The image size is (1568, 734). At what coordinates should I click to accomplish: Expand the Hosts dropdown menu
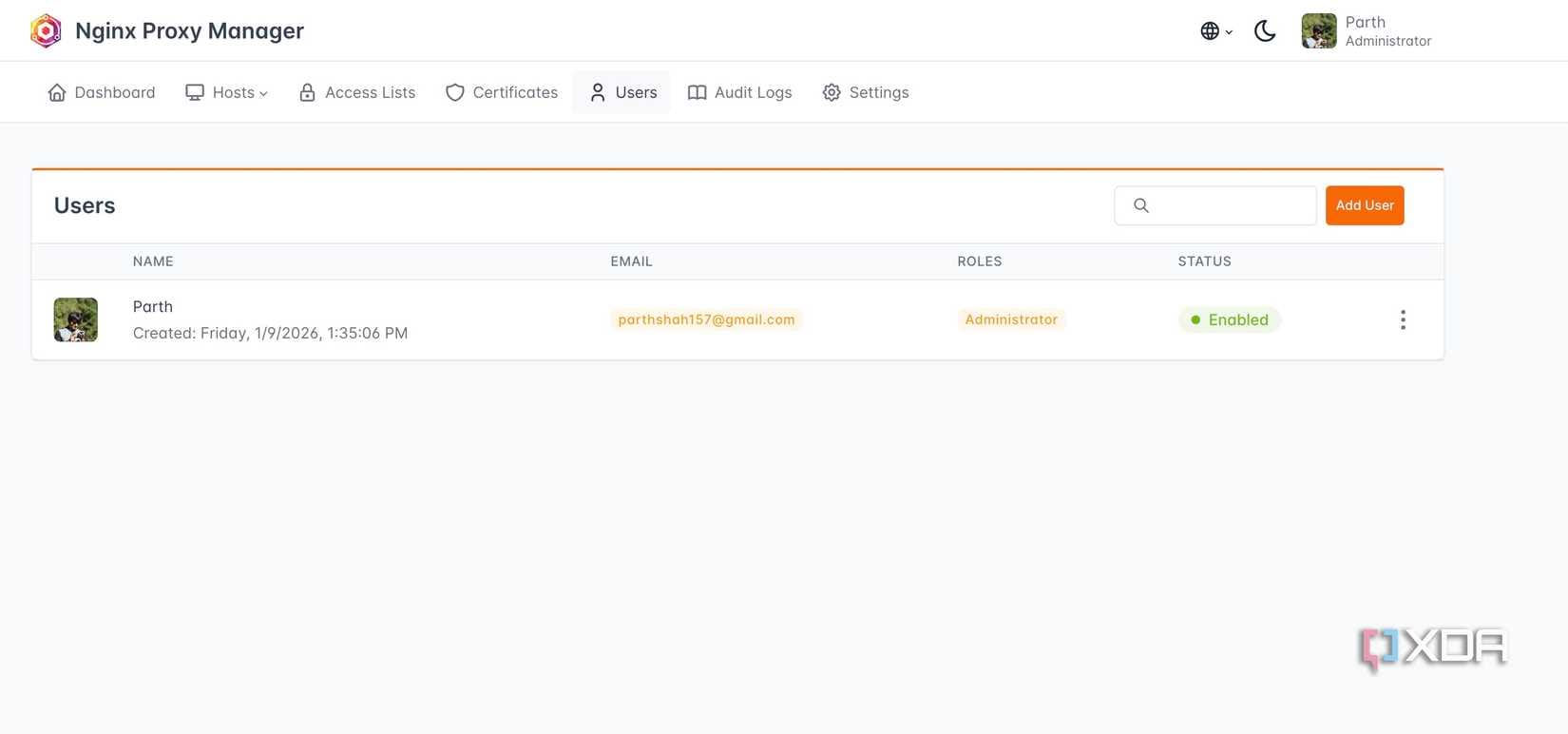227,92
